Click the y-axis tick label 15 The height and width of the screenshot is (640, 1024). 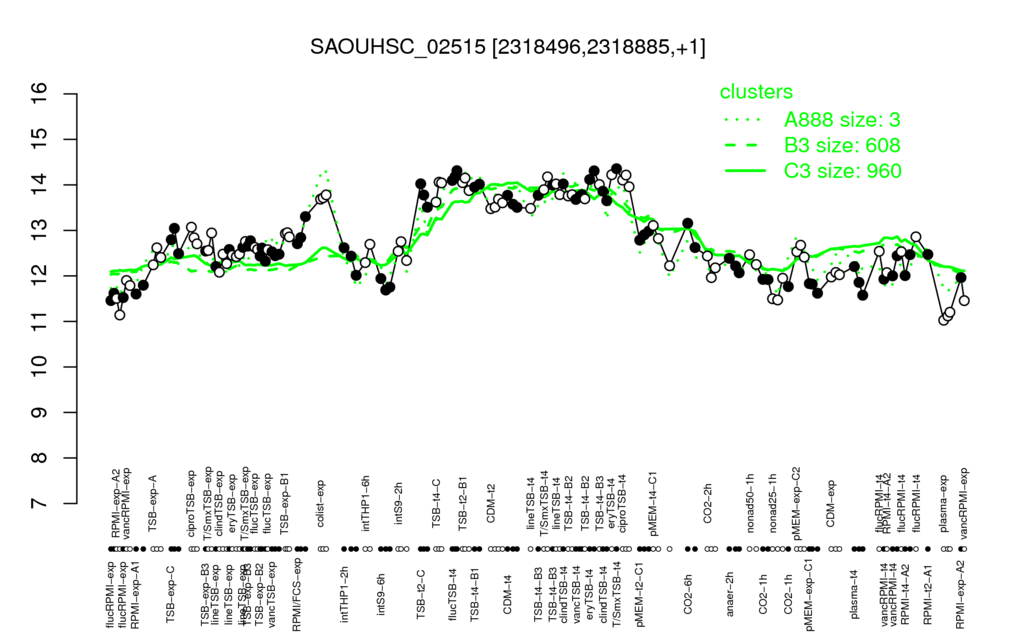click(x=39, y=139)
